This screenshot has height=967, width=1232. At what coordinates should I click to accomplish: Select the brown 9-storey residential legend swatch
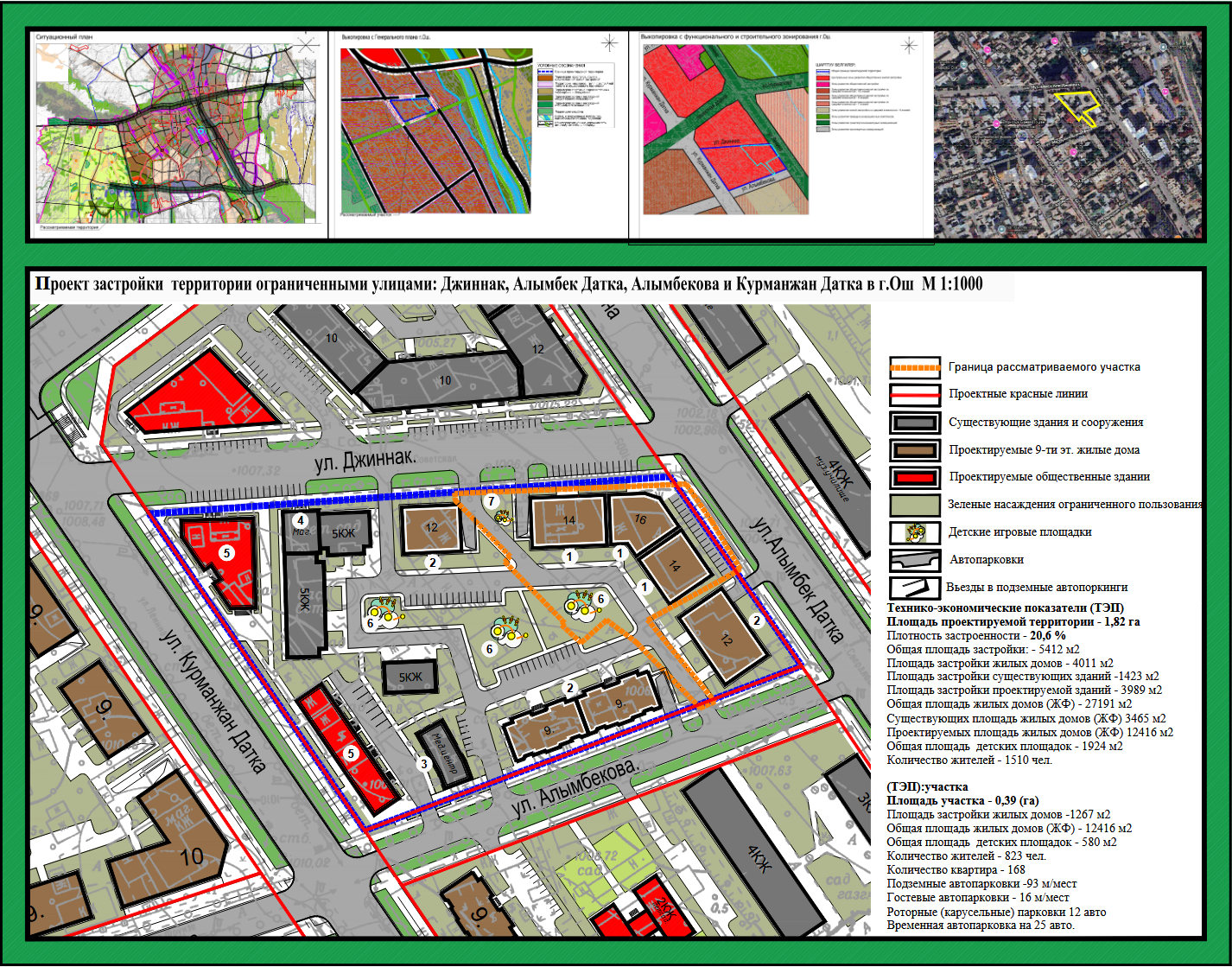coord(914,449)
